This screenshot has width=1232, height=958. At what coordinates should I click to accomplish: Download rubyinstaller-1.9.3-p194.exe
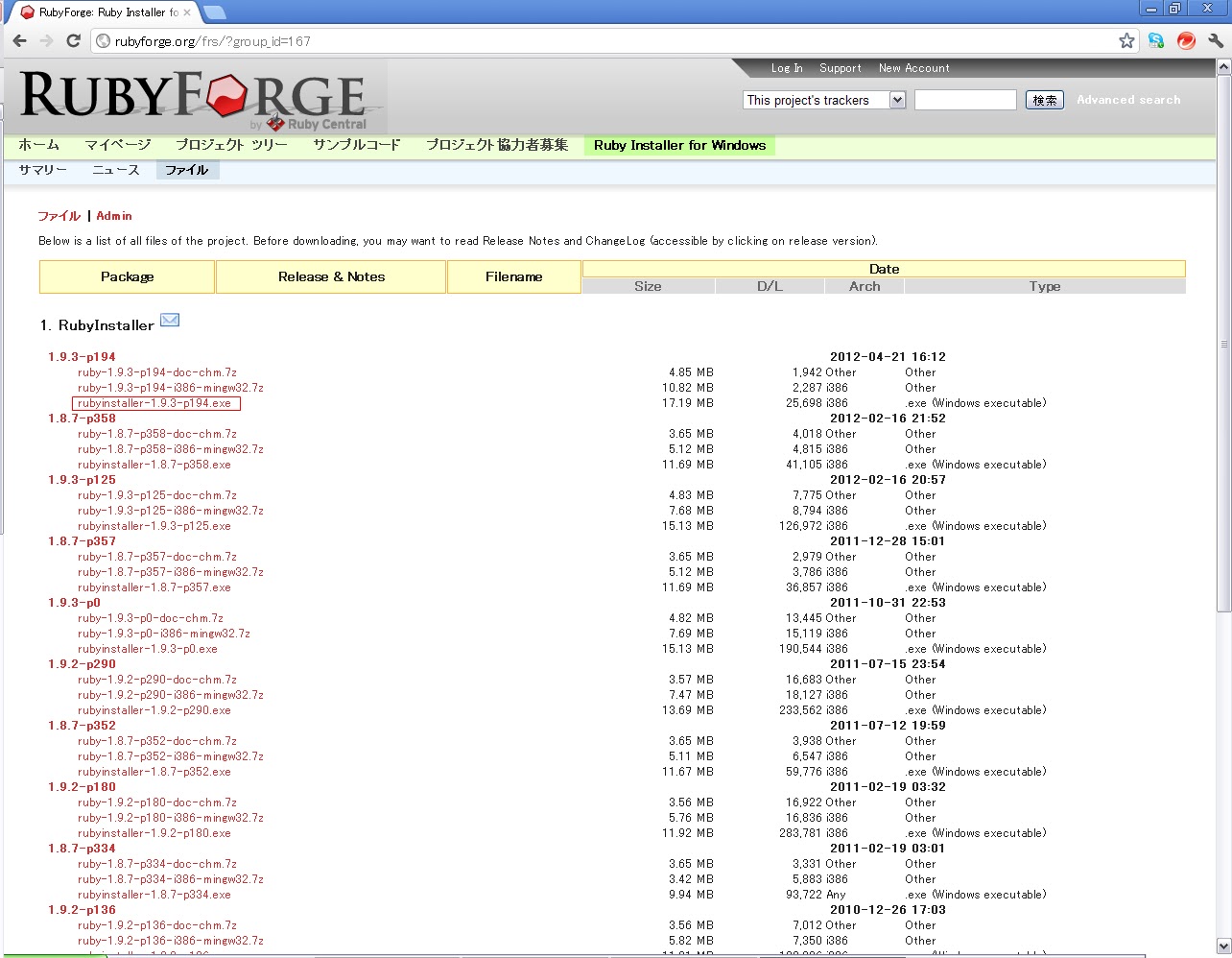tap(154, 403)
